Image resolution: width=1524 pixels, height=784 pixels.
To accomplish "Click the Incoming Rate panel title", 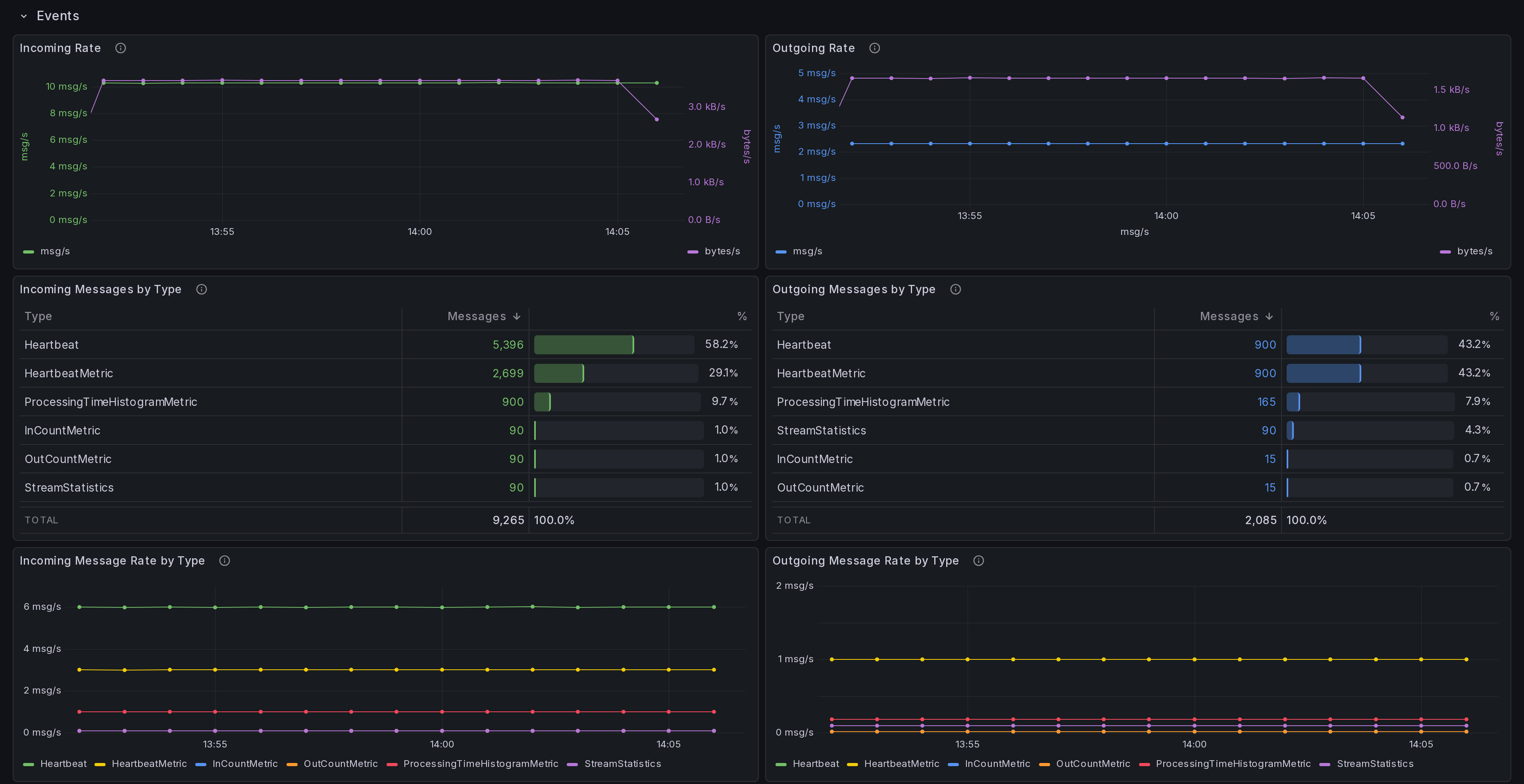I will click(60, 48).
